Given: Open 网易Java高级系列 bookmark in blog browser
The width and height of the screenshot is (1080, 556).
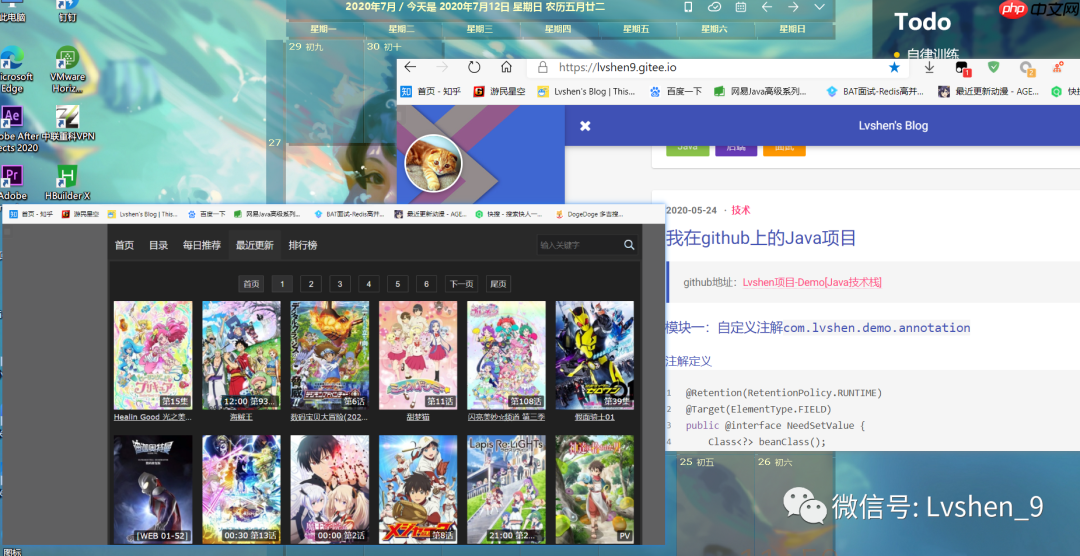Looking at the screenshot, I should tap(760, 91).
